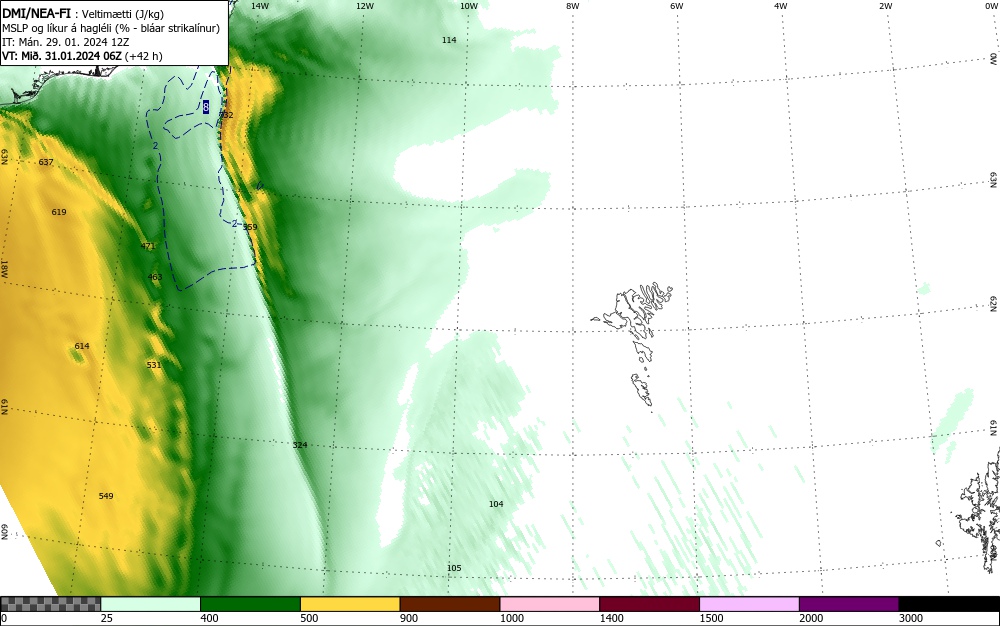Viewport: 1000px width, 626px height.
Task: Click the "DMI/NEA-FI" title text
Action: [x=36, y=13]
